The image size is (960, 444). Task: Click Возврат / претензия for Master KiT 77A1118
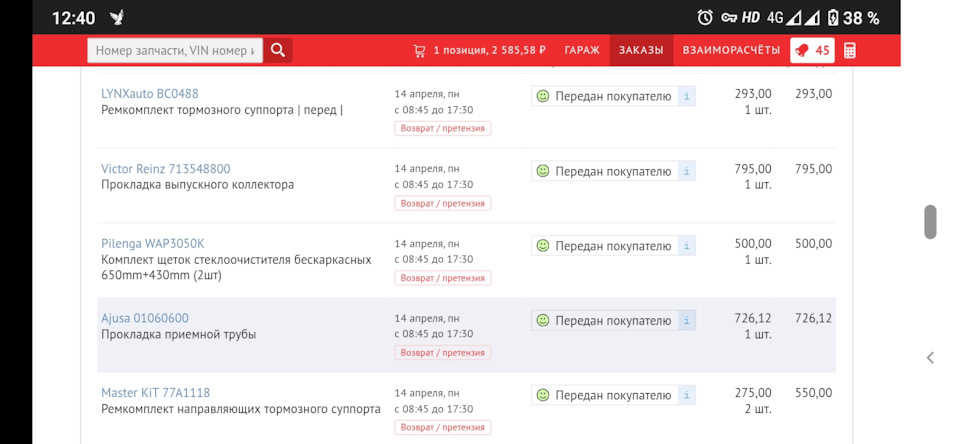pyautogui.click(x=443, y=427)
